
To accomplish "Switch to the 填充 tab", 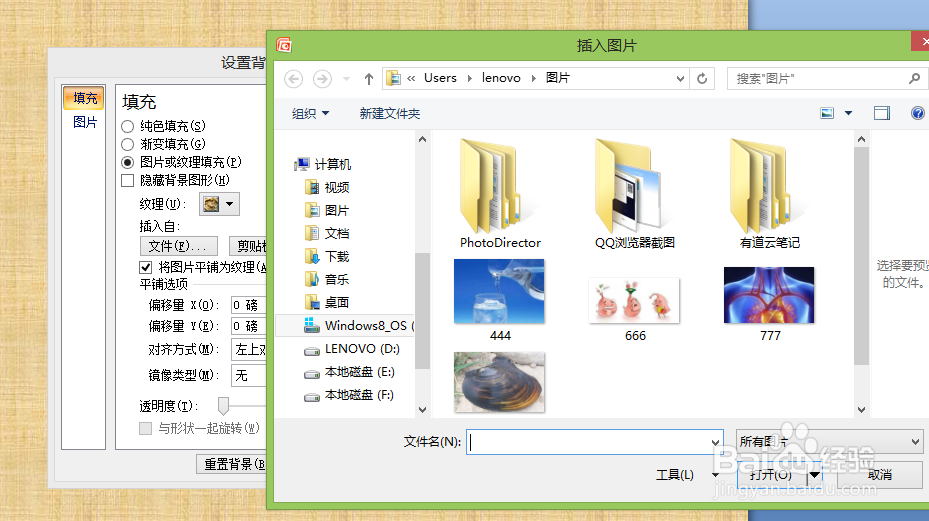I will 84,98.
